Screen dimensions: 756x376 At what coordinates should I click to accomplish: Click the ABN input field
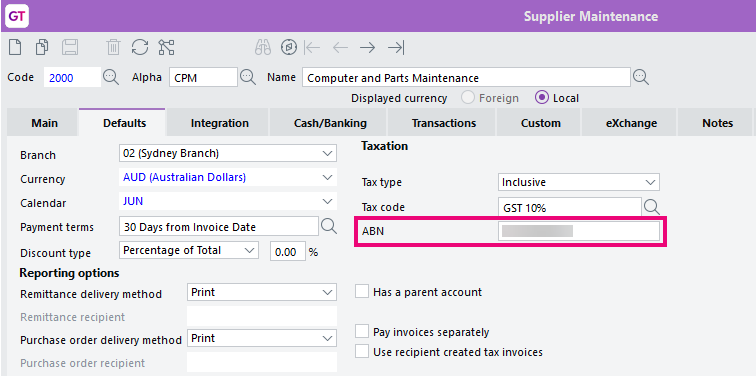(579, 231)
